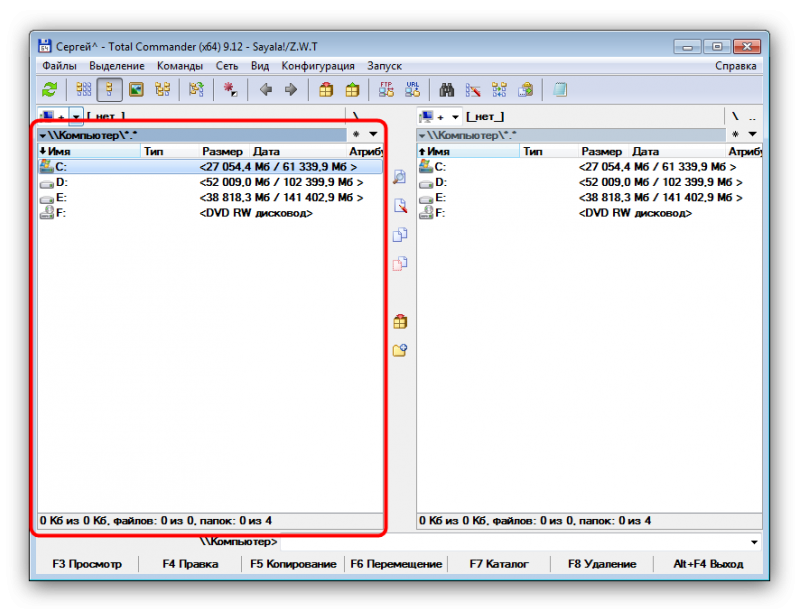The width and height of the screenshot is (800, 611).
Task: Open the FTP connect tool
Action: 386,90
